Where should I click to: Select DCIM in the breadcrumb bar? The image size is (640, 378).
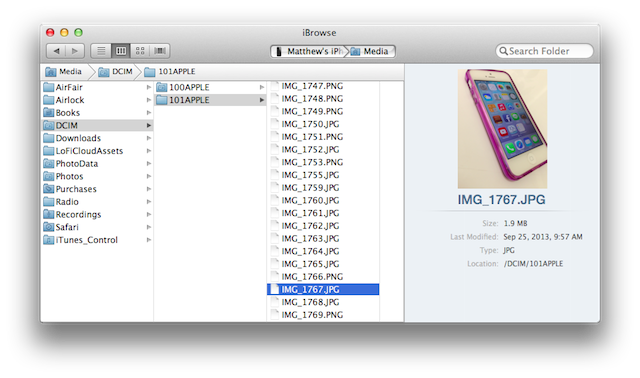116,72
